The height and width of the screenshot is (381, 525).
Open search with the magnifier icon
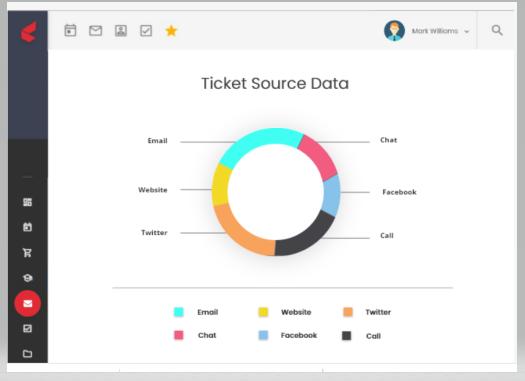(x=497, y=30)
